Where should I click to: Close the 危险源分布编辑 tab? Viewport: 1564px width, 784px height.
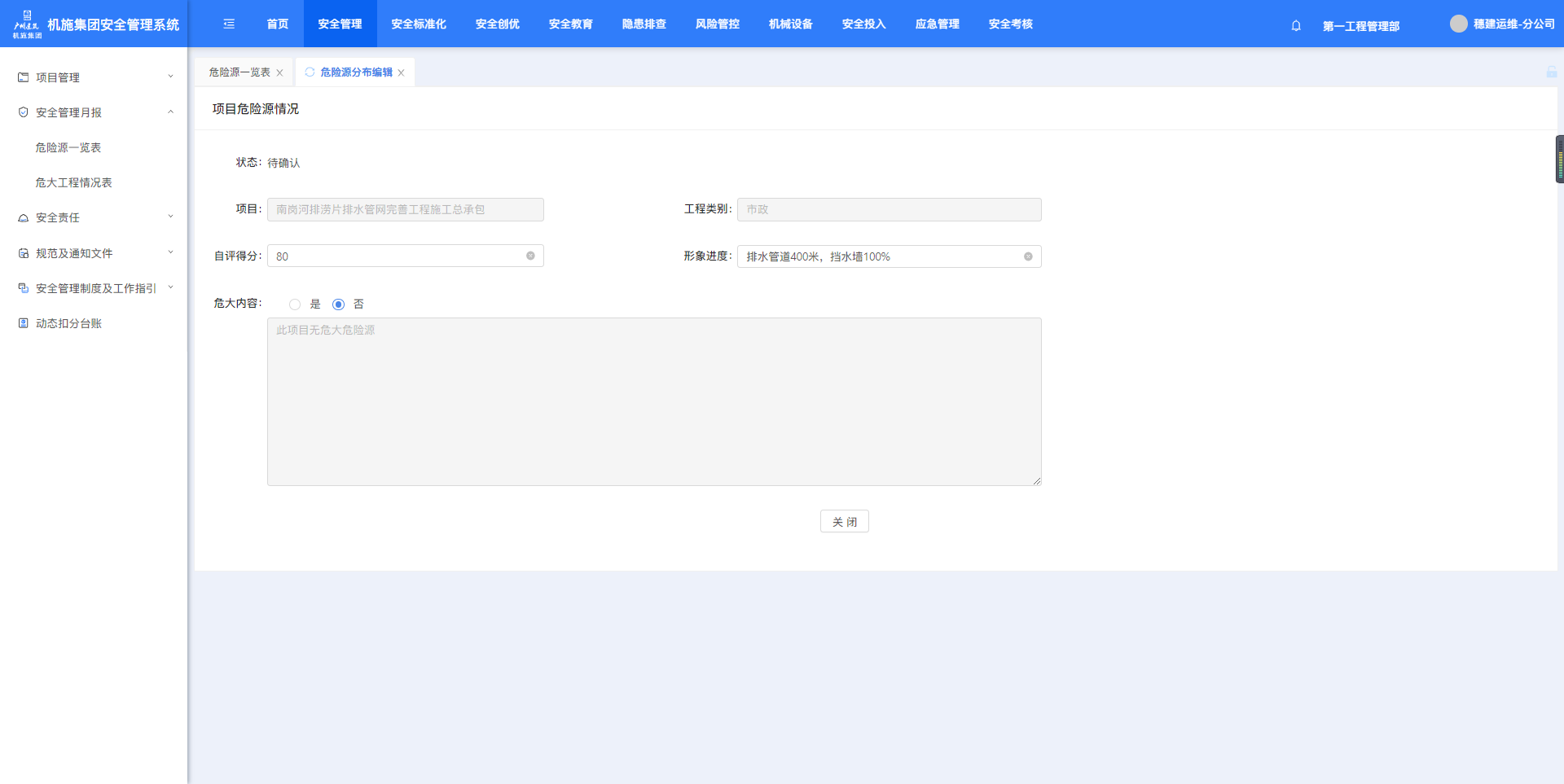pos(402,73)
